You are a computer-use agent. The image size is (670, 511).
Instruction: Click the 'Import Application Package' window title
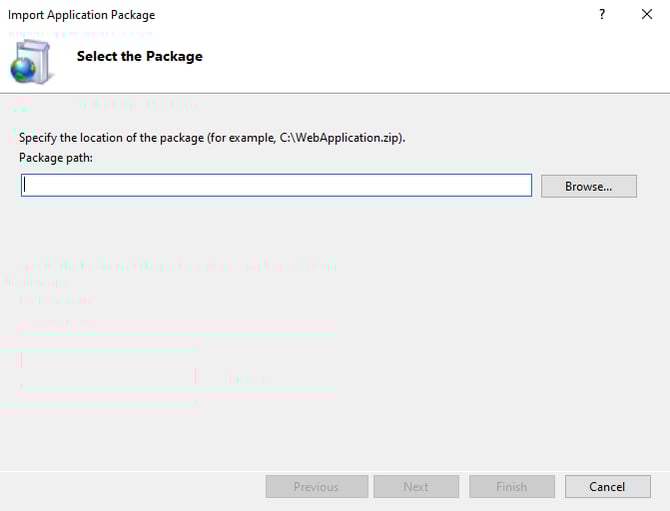pos(81,15)
